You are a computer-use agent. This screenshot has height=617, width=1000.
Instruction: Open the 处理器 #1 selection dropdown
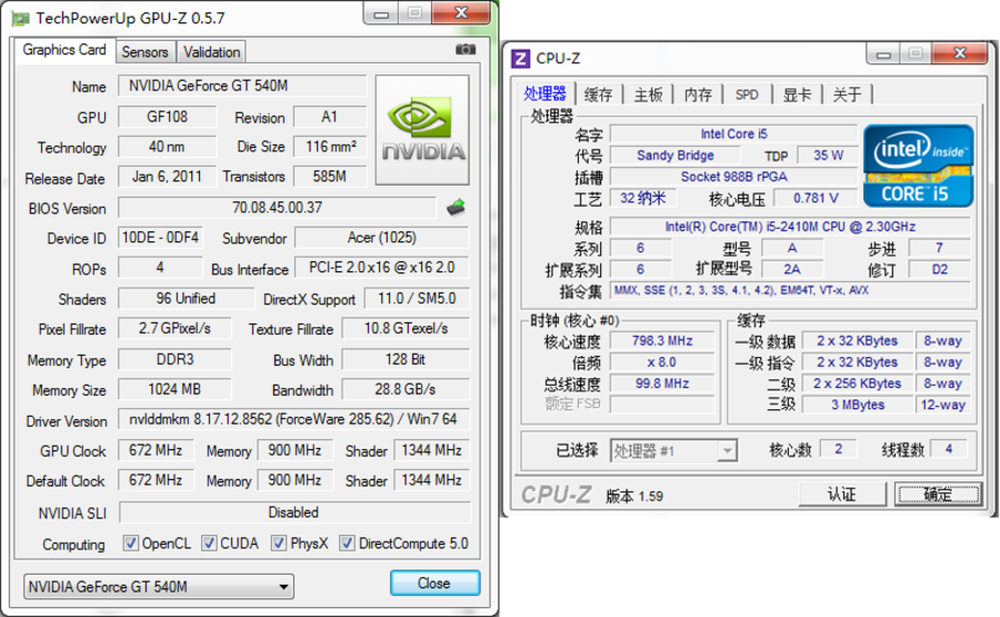673,451
